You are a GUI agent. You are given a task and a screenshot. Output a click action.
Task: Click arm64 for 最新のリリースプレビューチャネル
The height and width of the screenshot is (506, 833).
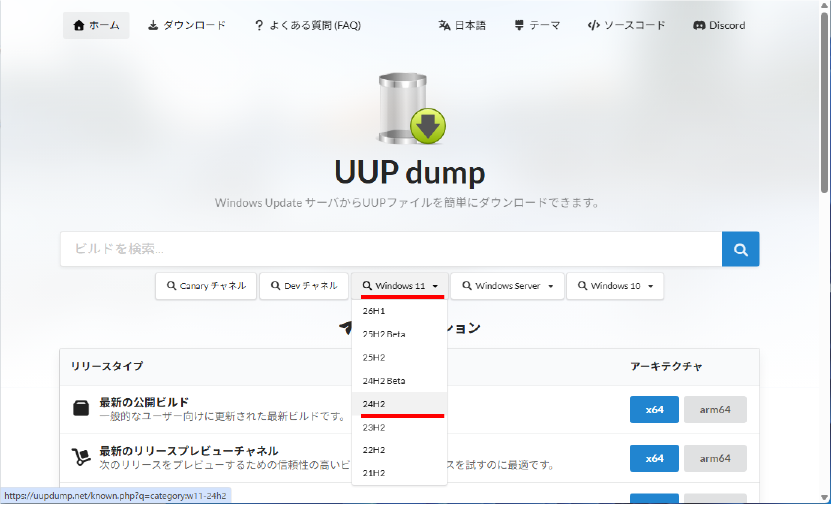click(715, 459)
